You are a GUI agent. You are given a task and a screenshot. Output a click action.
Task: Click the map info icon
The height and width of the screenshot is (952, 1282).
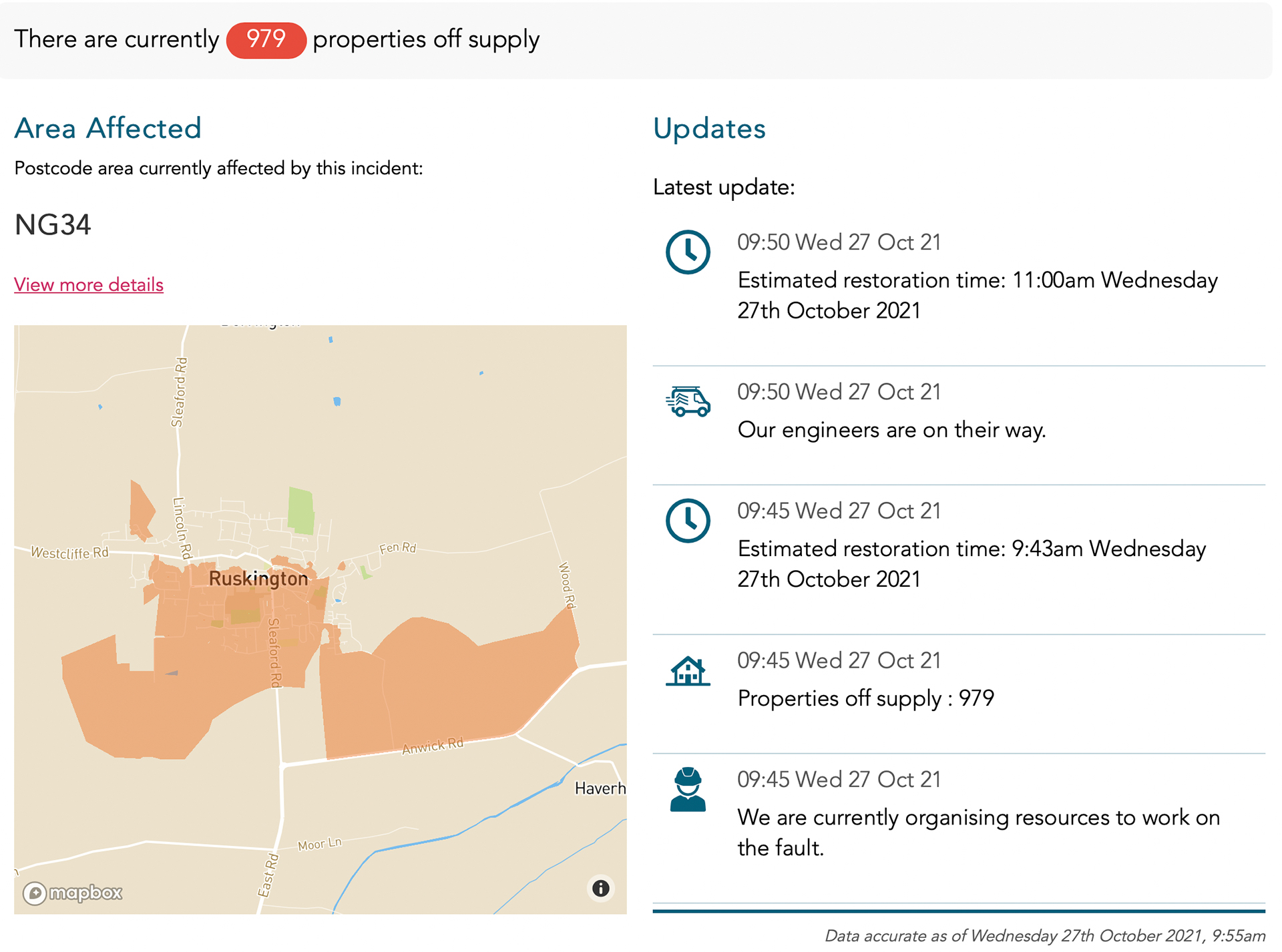(600, 888)
